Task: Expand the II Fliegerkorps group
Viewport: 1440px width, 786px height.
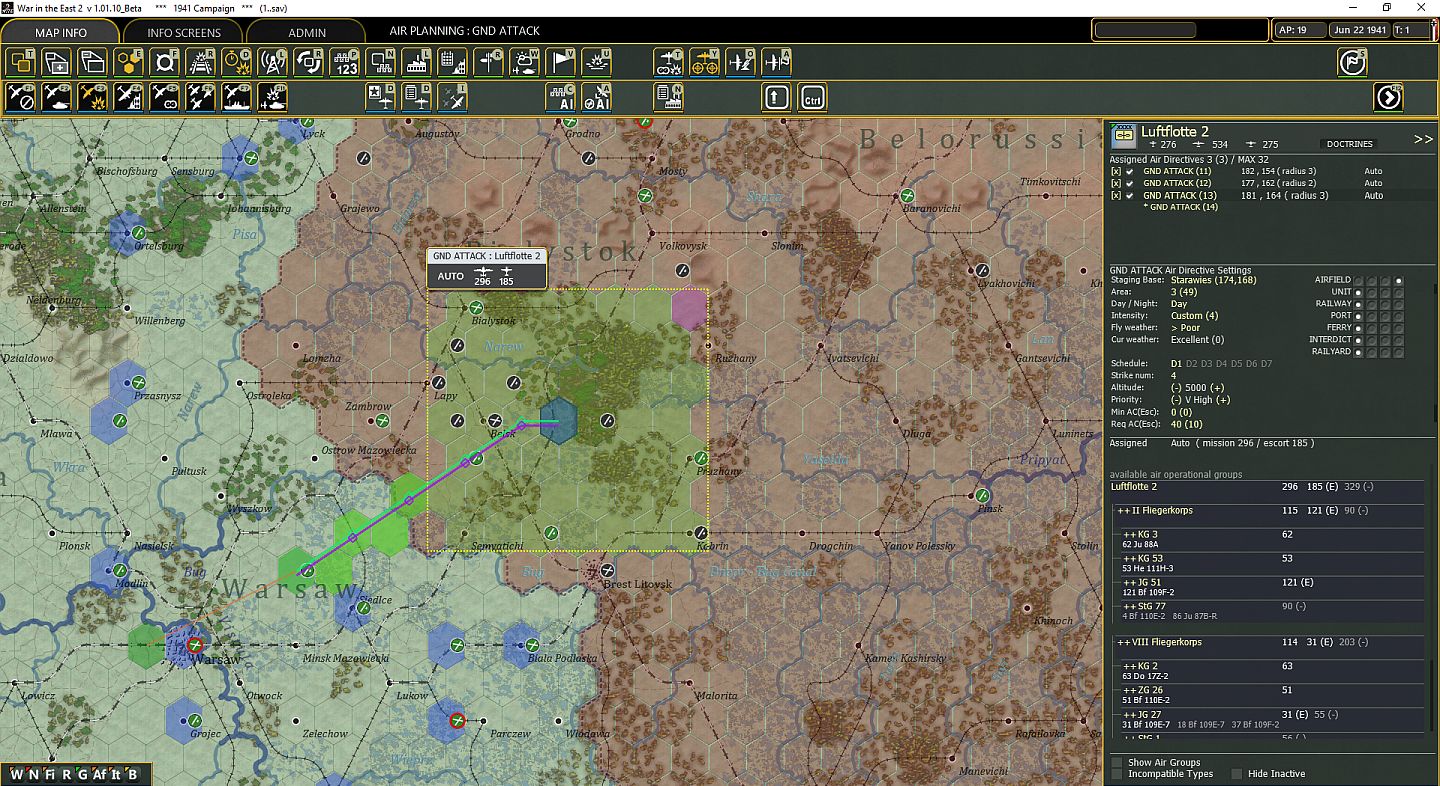Action: (1123, 511)
